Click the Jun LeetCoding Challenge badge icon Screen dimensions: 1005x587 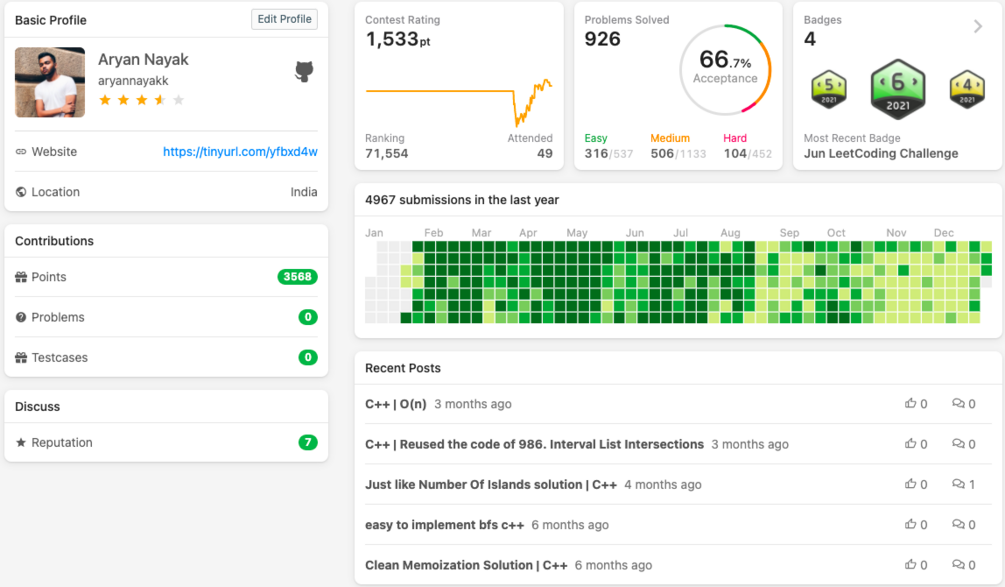pyautogui.click(x=897, y=89)
